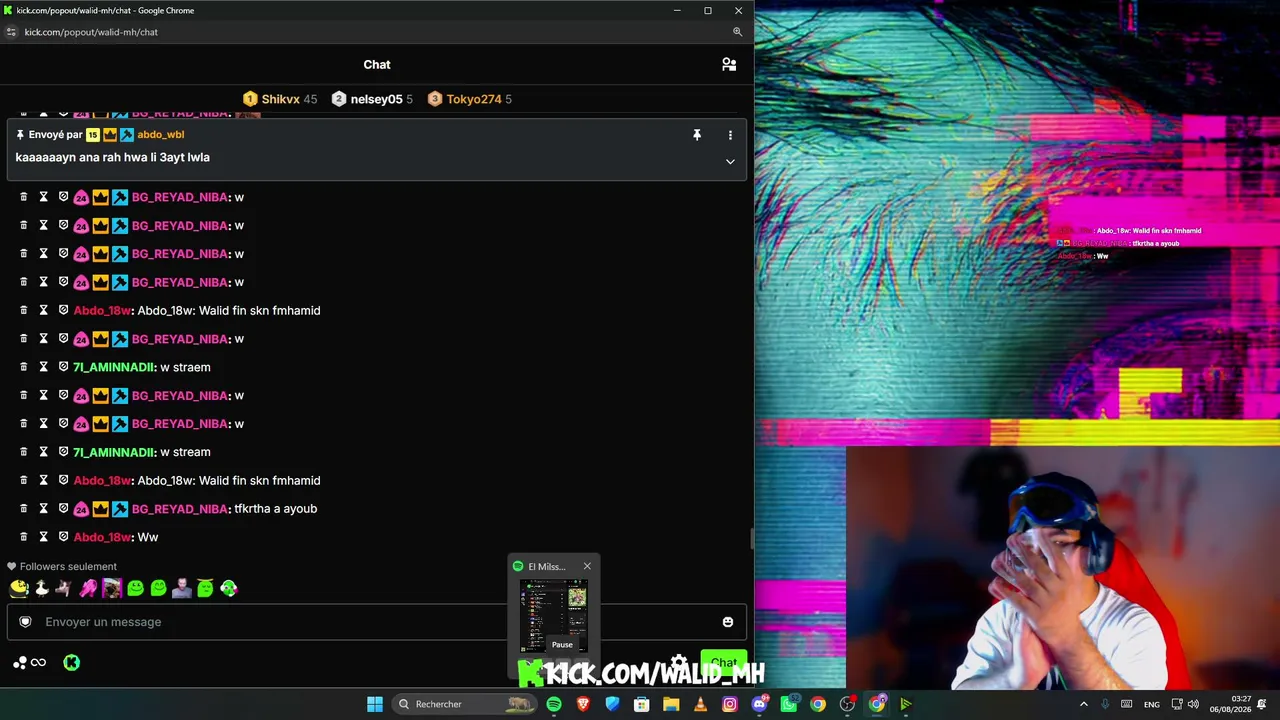Screen dimensions: 1280x720
Task: Pause playback in Spotify preview
Action: point(562,645)
